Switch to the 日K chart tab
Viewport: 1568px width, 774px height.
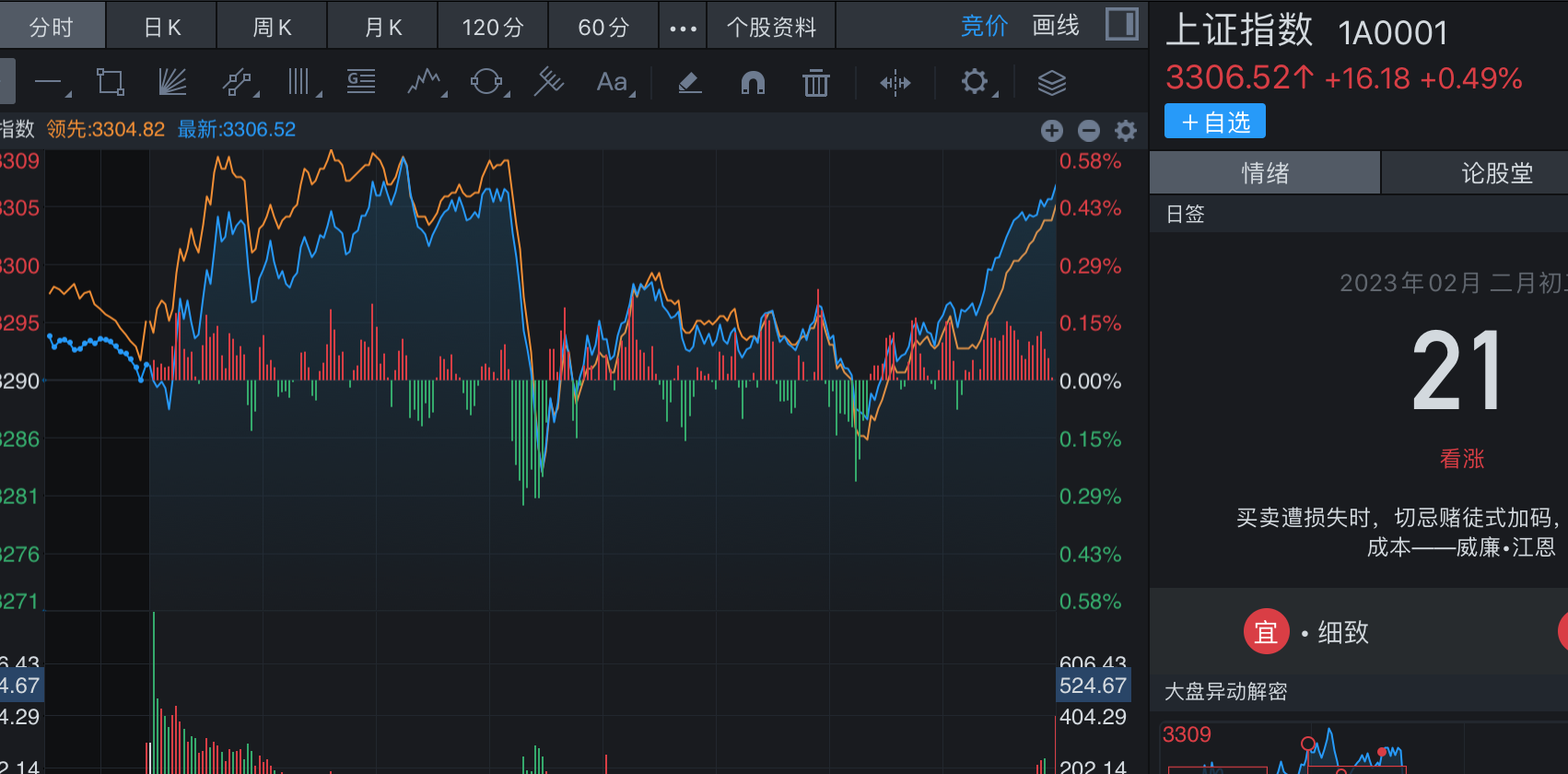click(x=162, y=27)
